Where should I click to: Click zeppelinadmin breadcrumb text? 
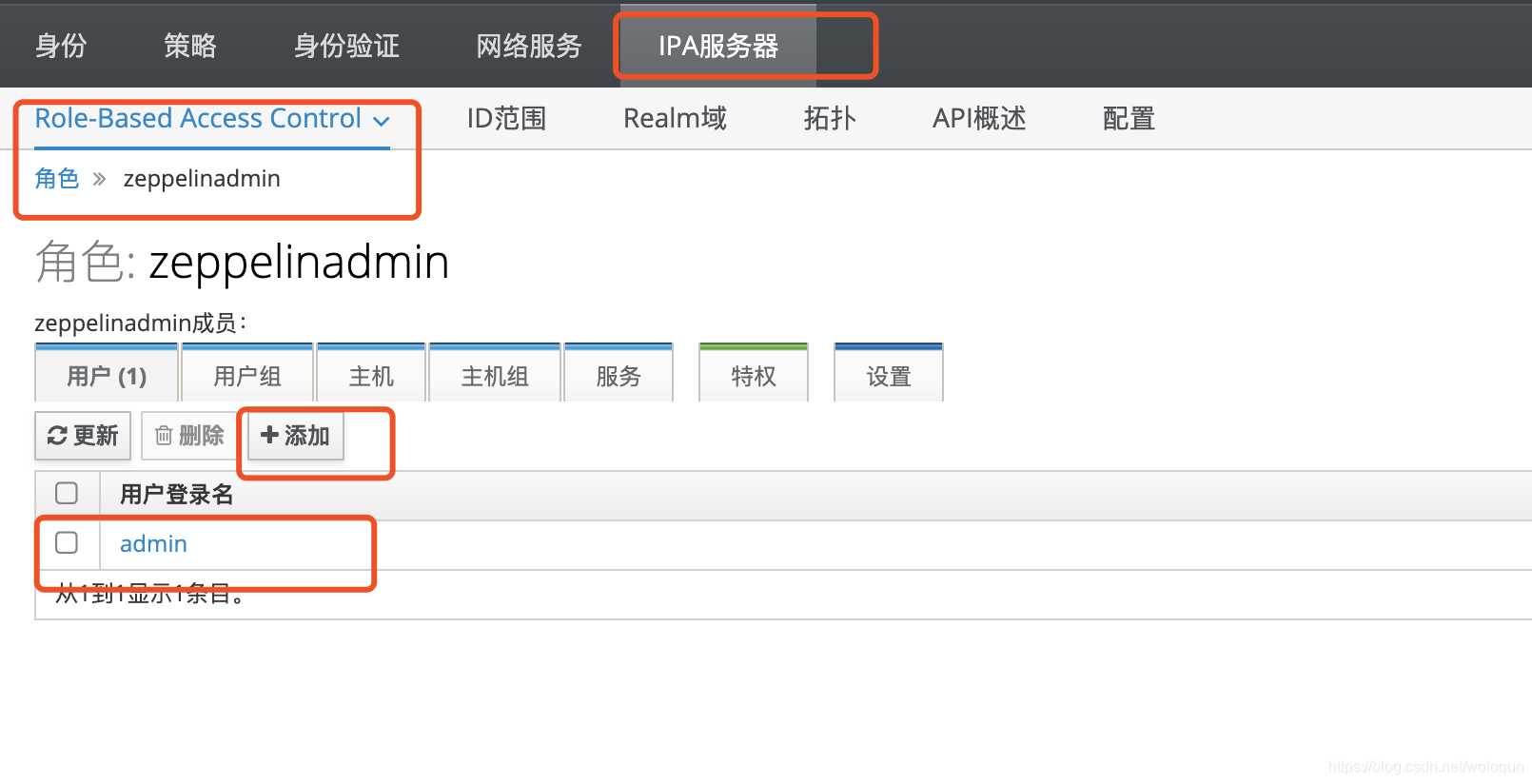point(202,179)
